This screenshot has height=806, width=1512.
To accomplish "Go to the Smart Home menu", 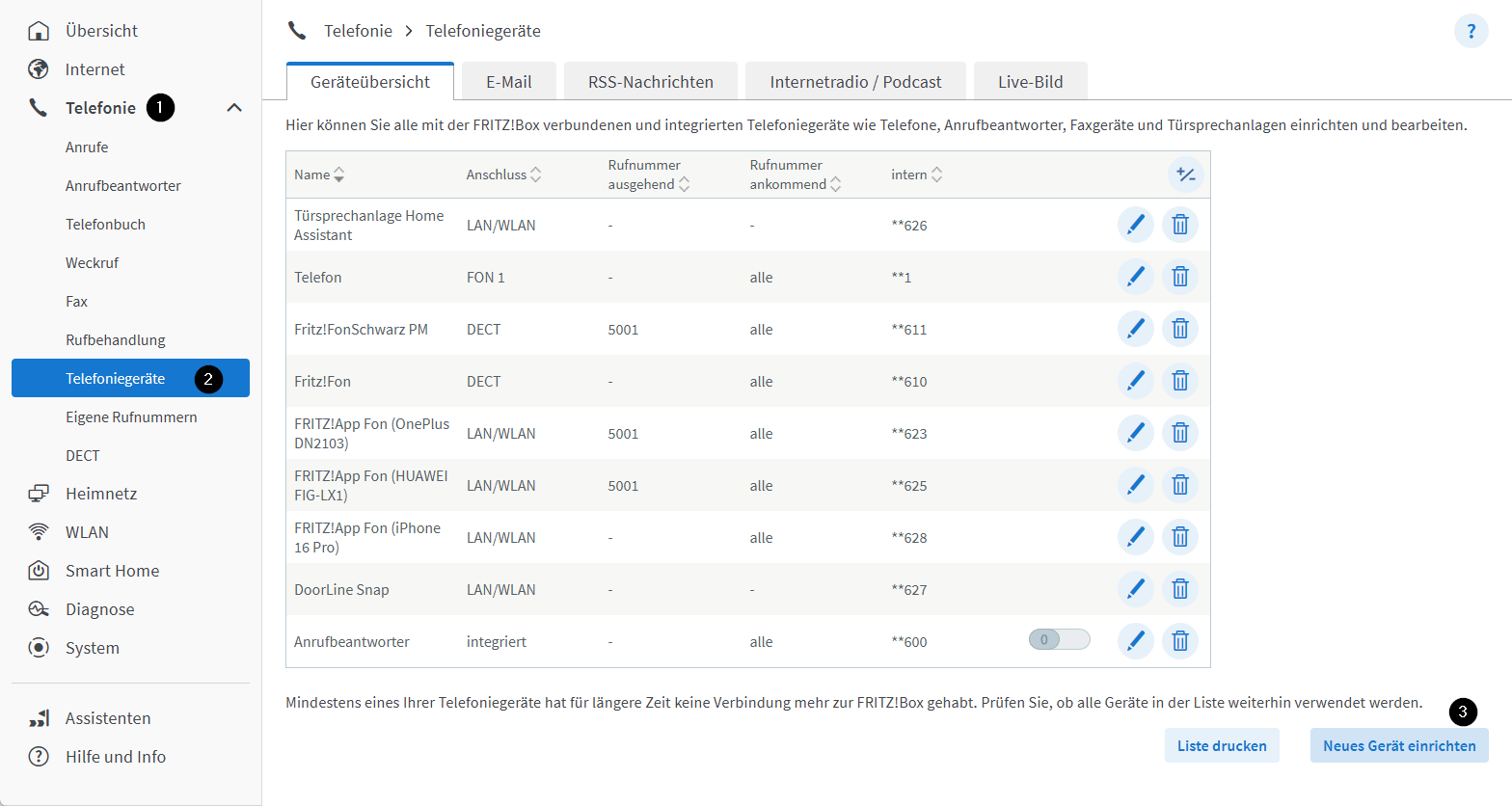I will [112, 571].
